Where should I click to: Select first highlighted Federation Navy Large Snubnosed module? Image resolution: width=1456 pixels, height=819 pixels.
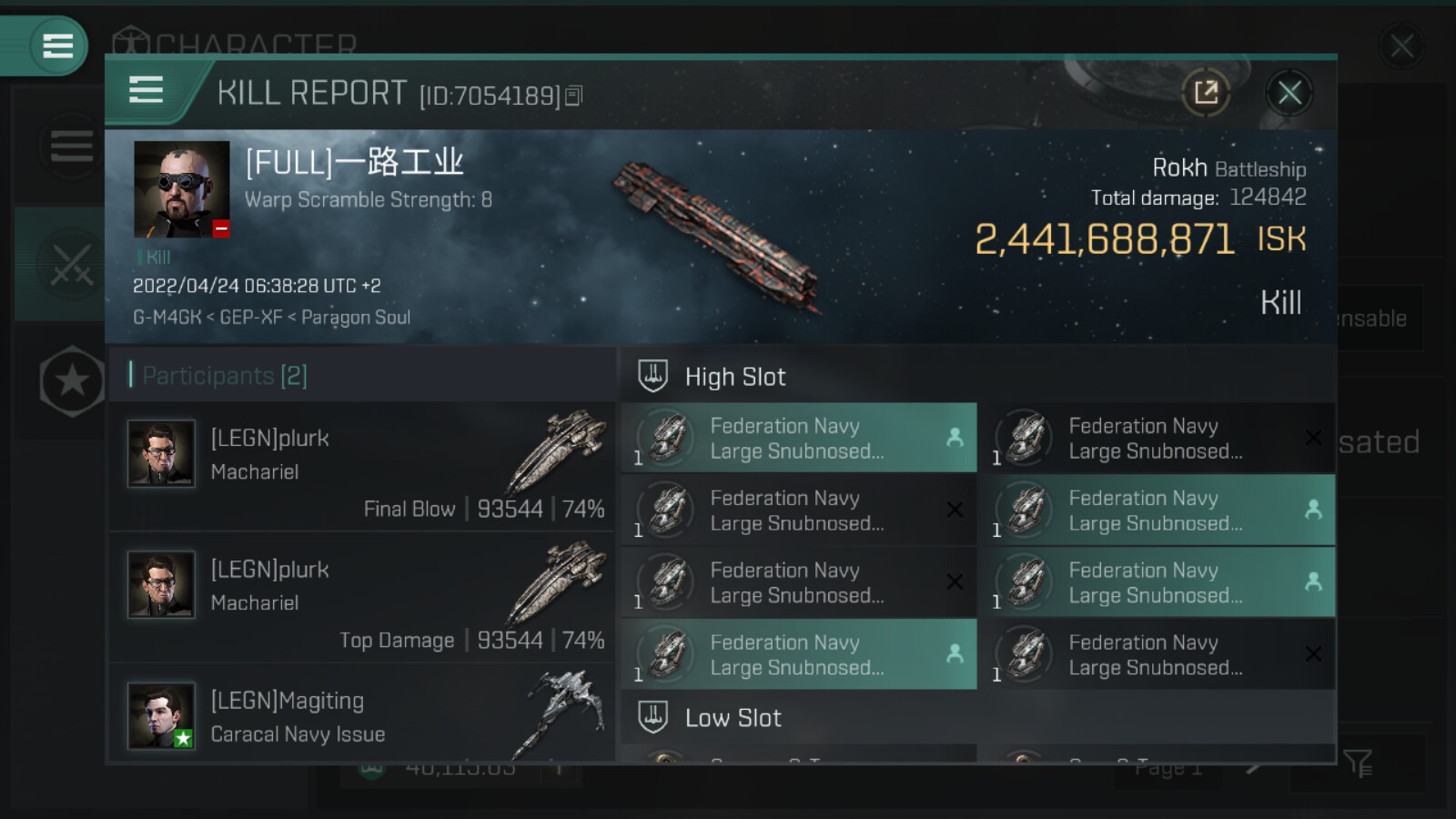tap(798, 438)
